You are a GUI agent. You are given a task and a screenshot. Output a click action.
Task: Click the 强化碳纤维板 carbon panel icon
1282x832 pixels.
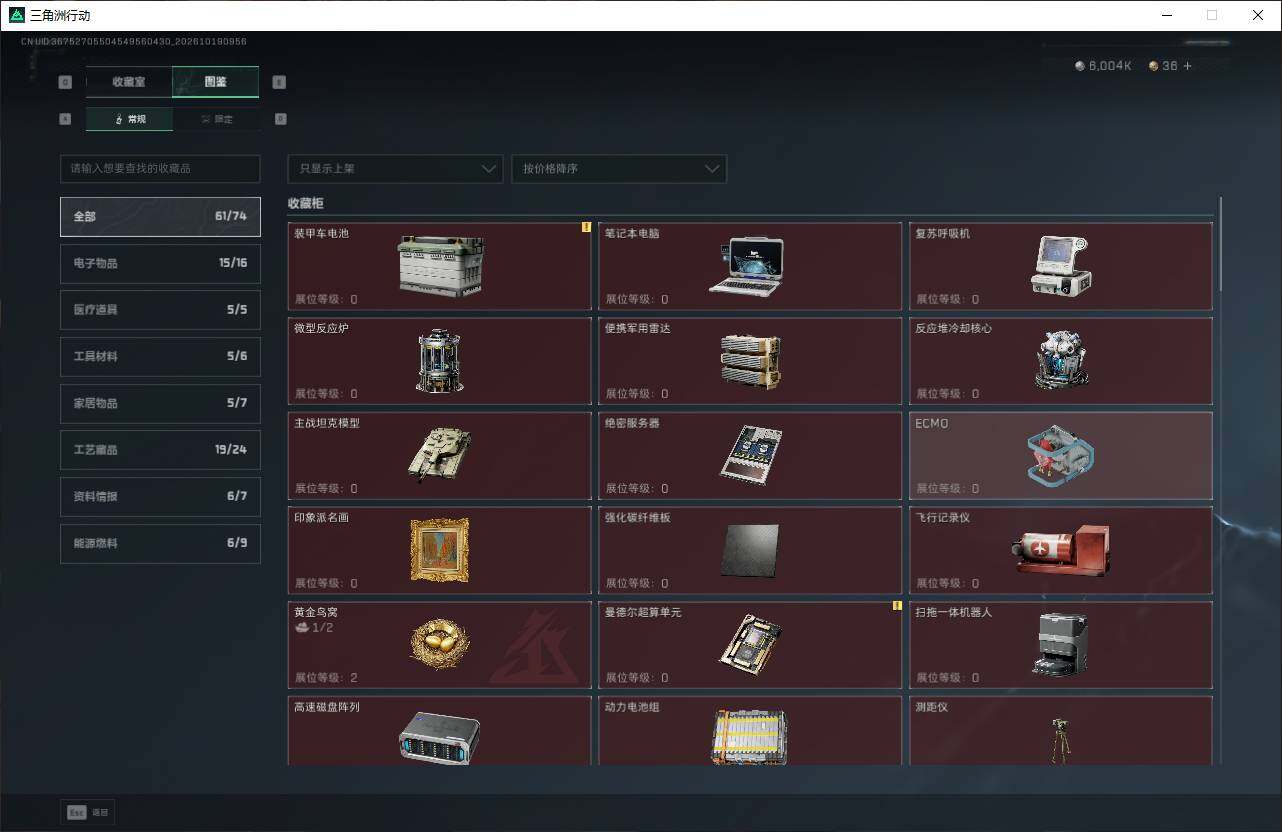pyautogui.click(x=750, y=550)
